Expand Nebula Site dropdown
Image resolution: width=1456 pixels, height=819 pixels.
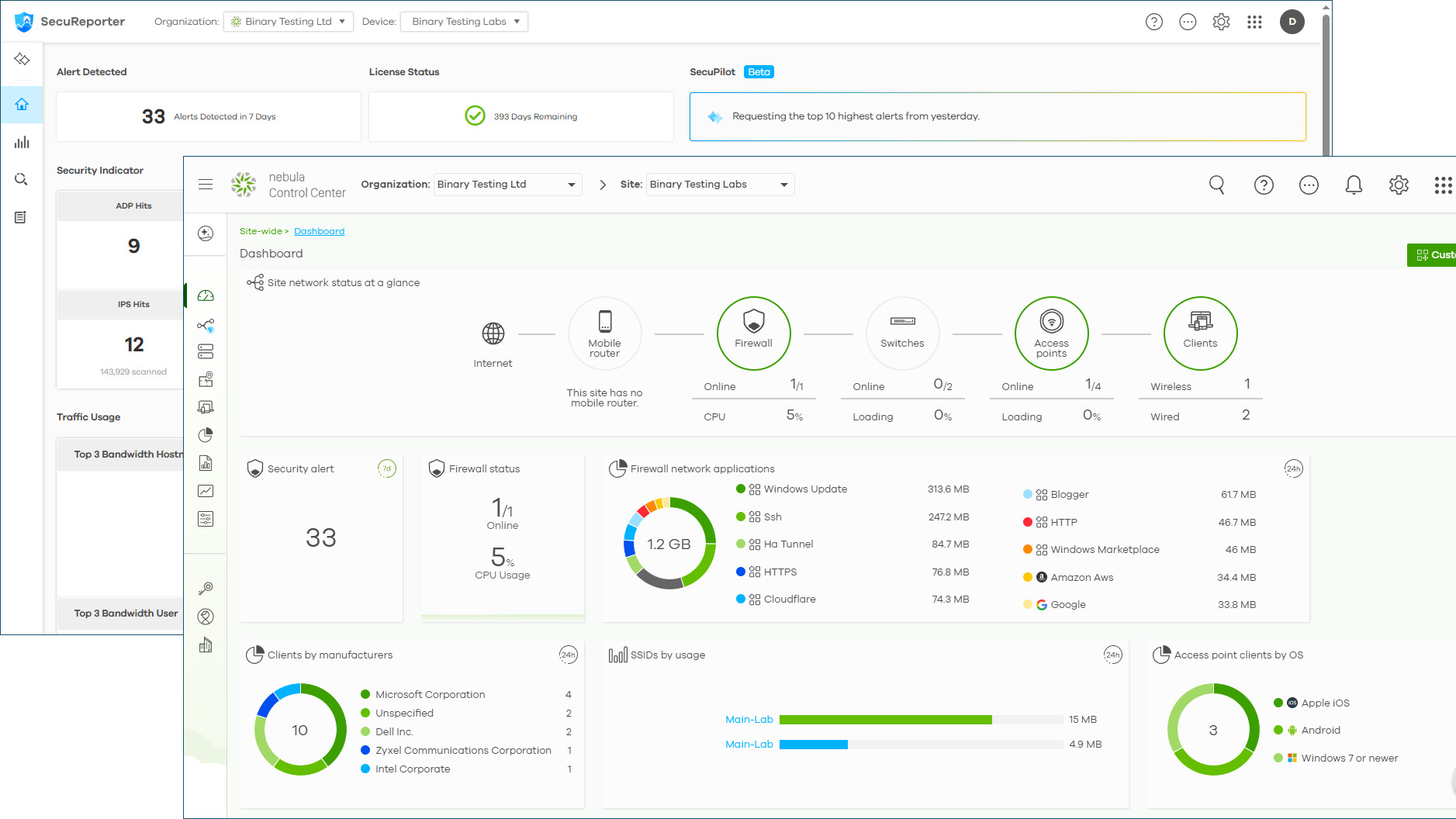click(x=720, y=185)
